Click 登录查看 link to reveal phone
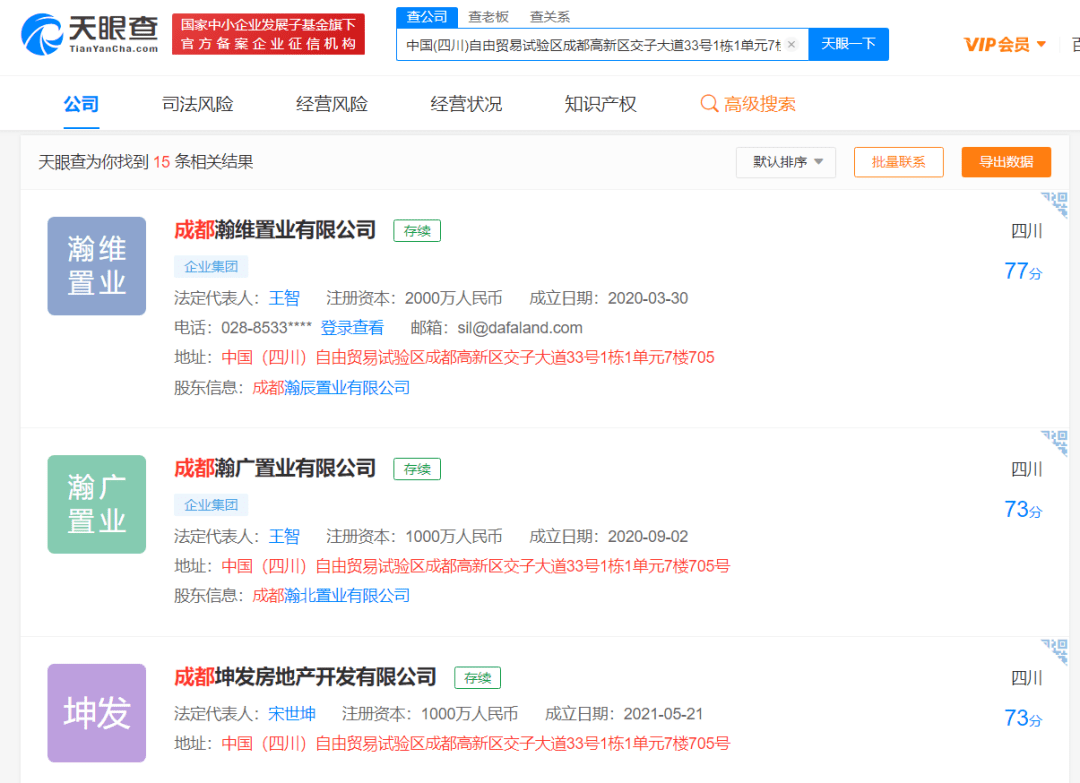 tap(352, 328)
